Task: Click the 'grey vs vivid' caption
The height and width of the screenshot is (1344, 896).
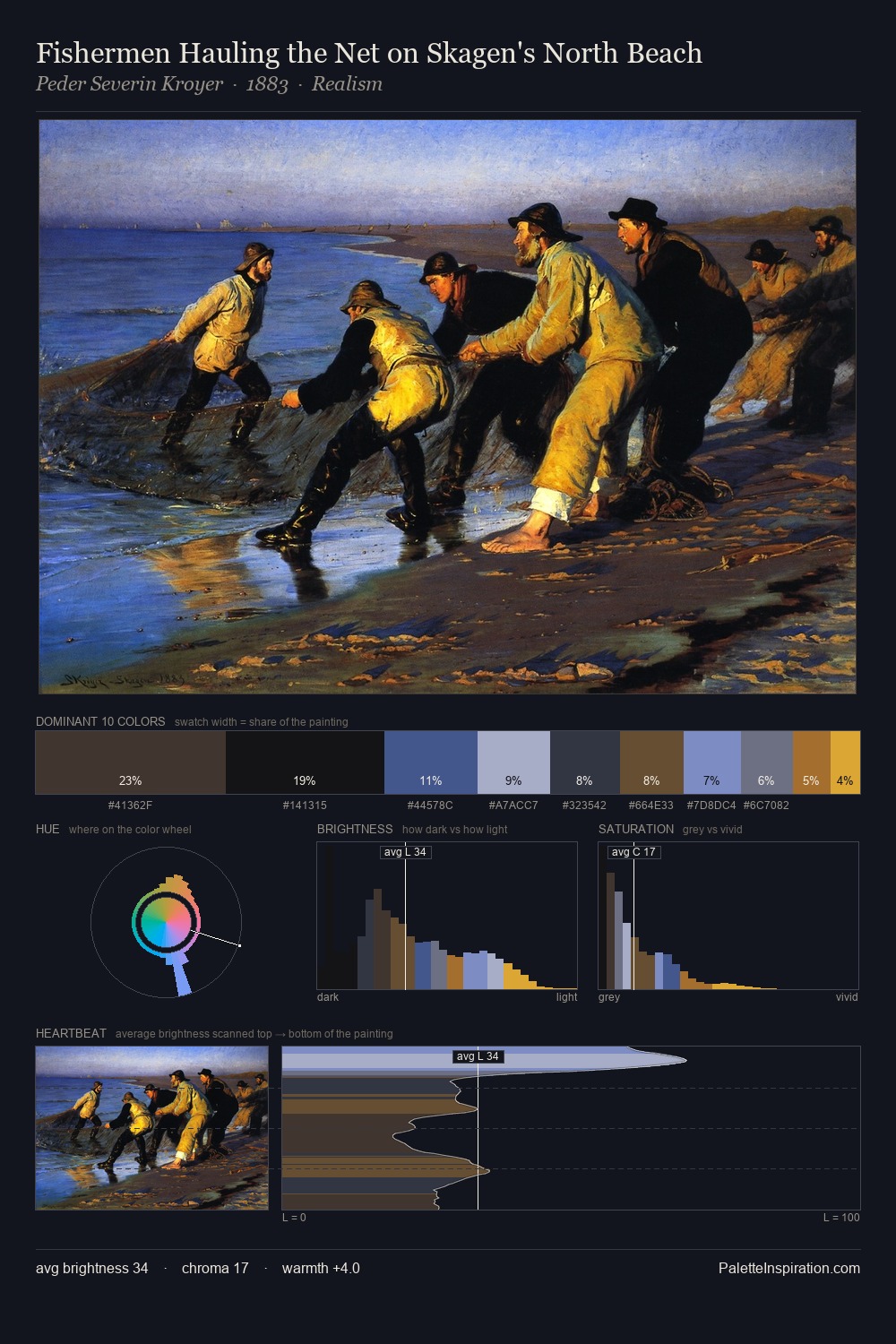Action: (x=712, y=830)
